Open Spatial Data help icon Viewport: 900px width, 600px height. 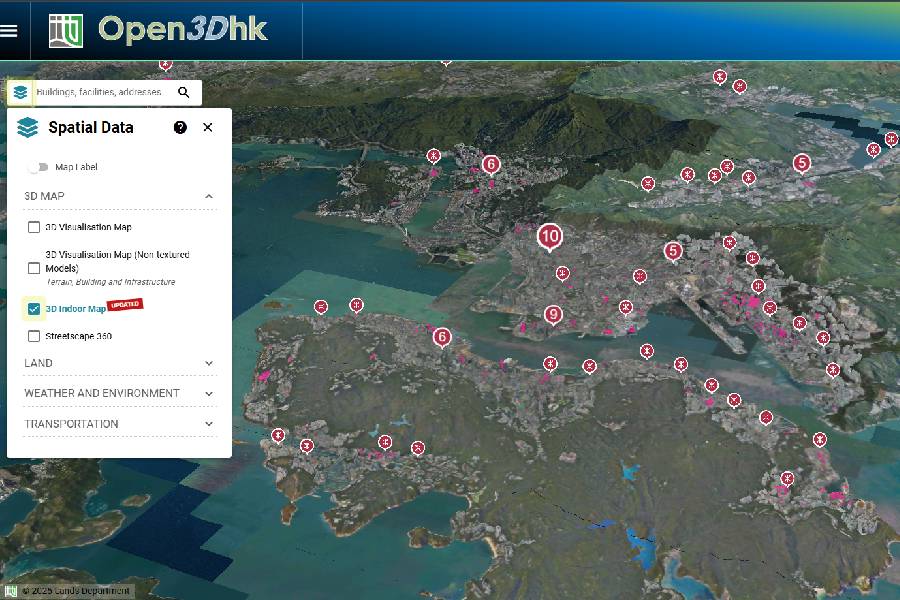(x=180, y=127)
